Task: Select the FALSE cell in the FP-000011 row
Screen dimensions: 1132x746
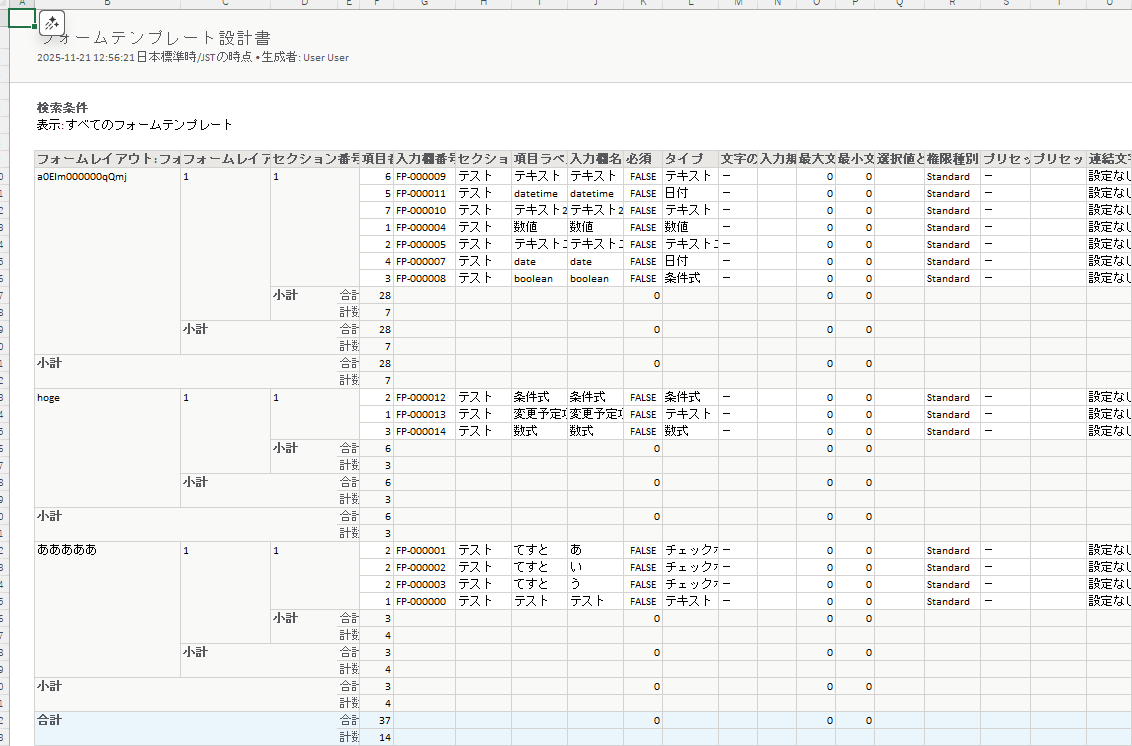Action: [642, 194]
